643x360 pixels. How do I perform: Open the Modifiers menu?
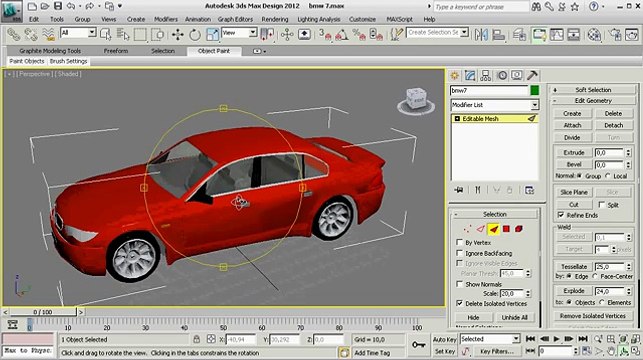pyautogui.click(x=166, y=19)
